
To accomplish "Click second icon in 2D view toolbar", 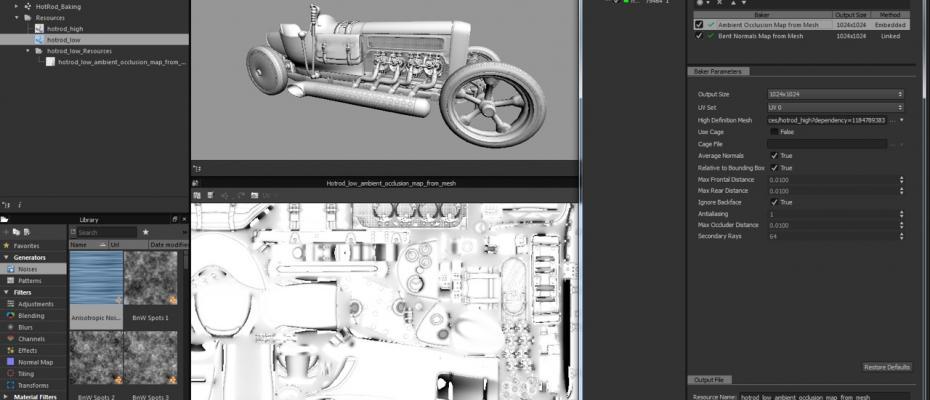I will 211,195.
